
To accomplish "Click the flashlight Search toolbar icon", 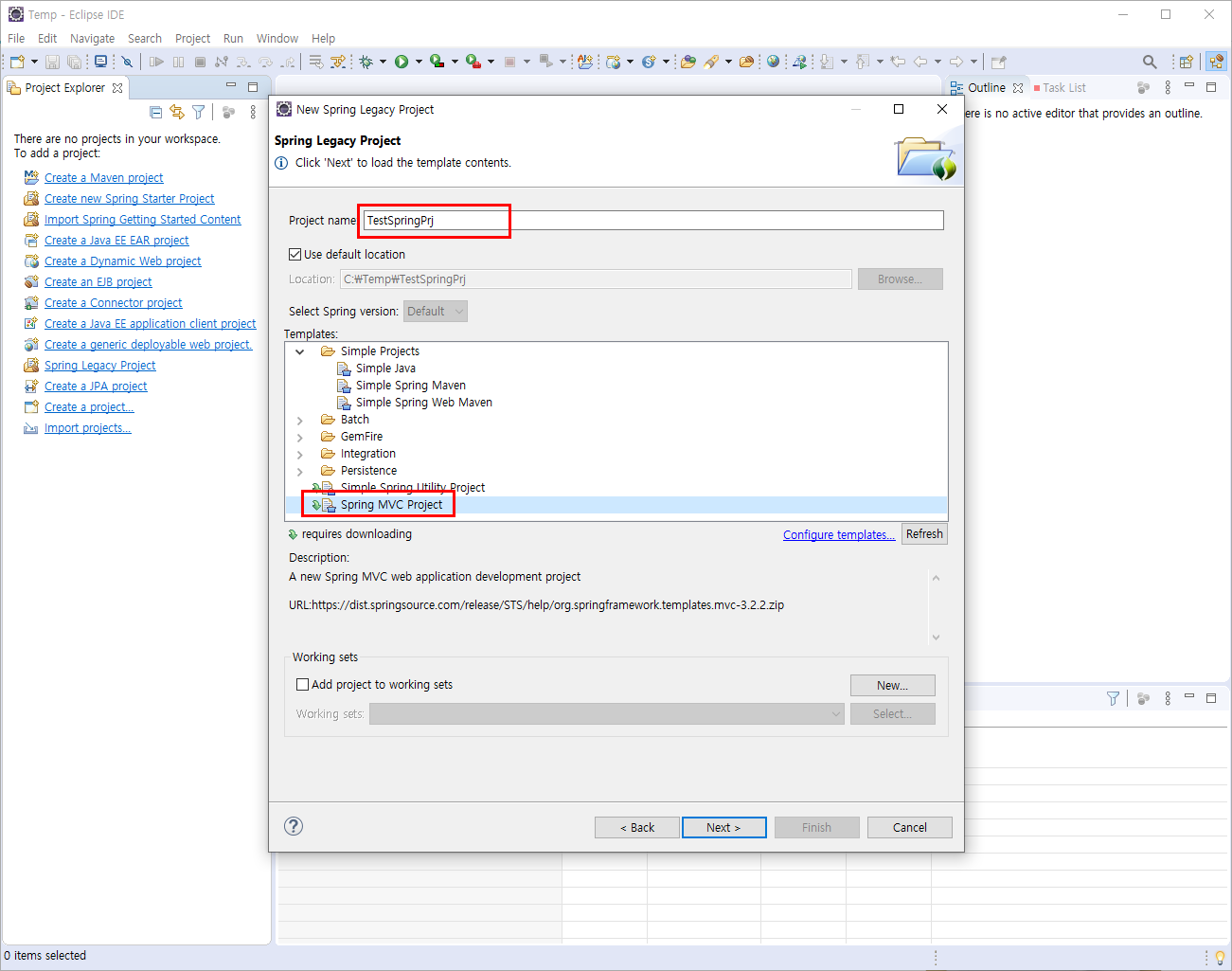I will [711, 62].
